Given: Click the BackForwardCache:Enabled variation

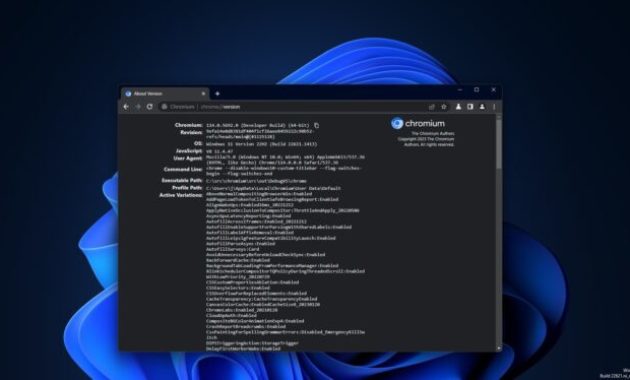Looking at the screenshot, I should pos(238,260).
